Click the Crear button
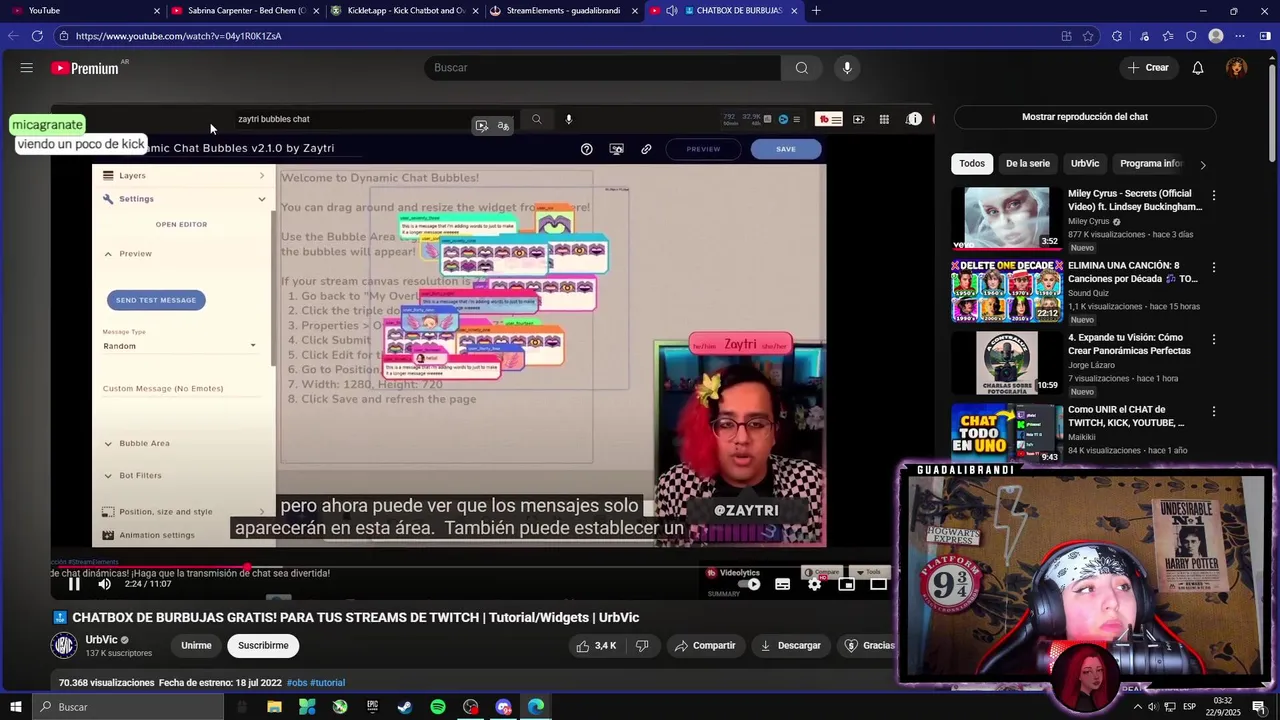Viewport: 1280px width, 720px height. coord(1147,68)
